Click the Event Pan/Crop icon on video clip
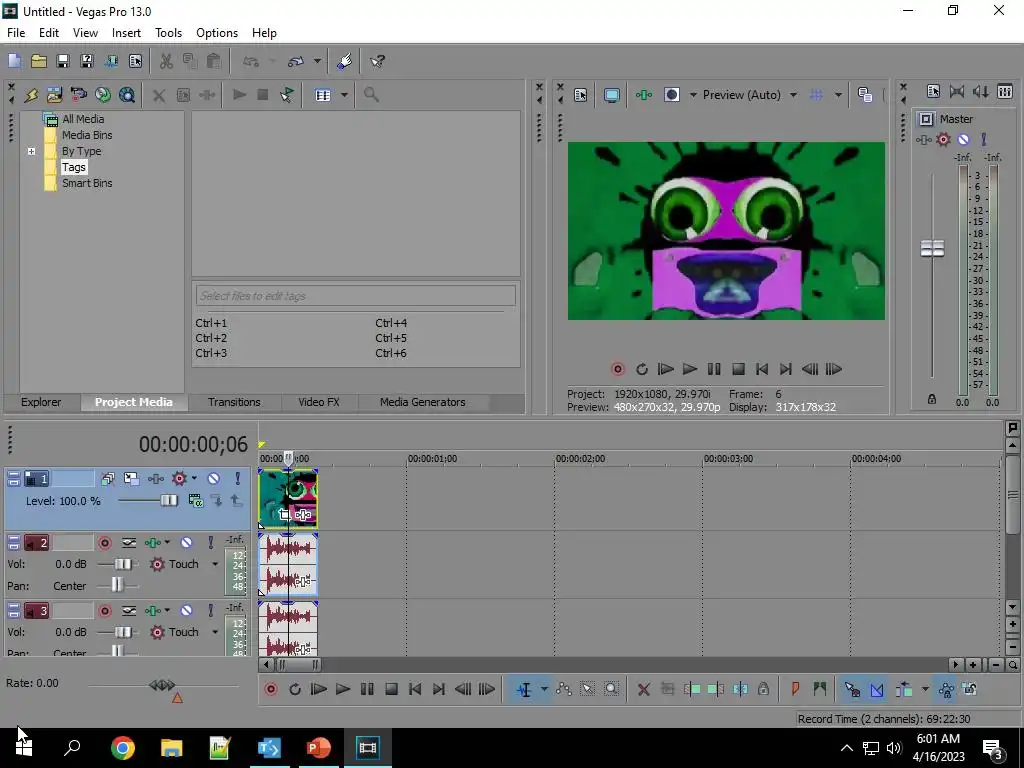Viewport: 1024px width, 768px height. pos(285,515)
